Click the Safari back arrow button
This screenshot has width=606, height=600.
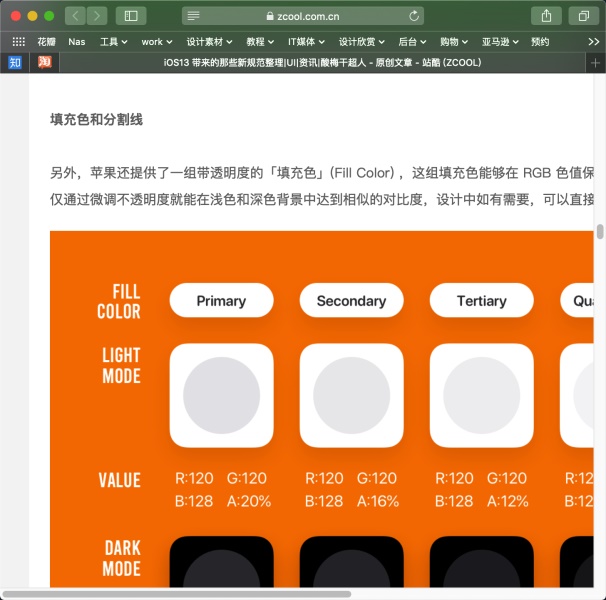[x=75, y=16]
